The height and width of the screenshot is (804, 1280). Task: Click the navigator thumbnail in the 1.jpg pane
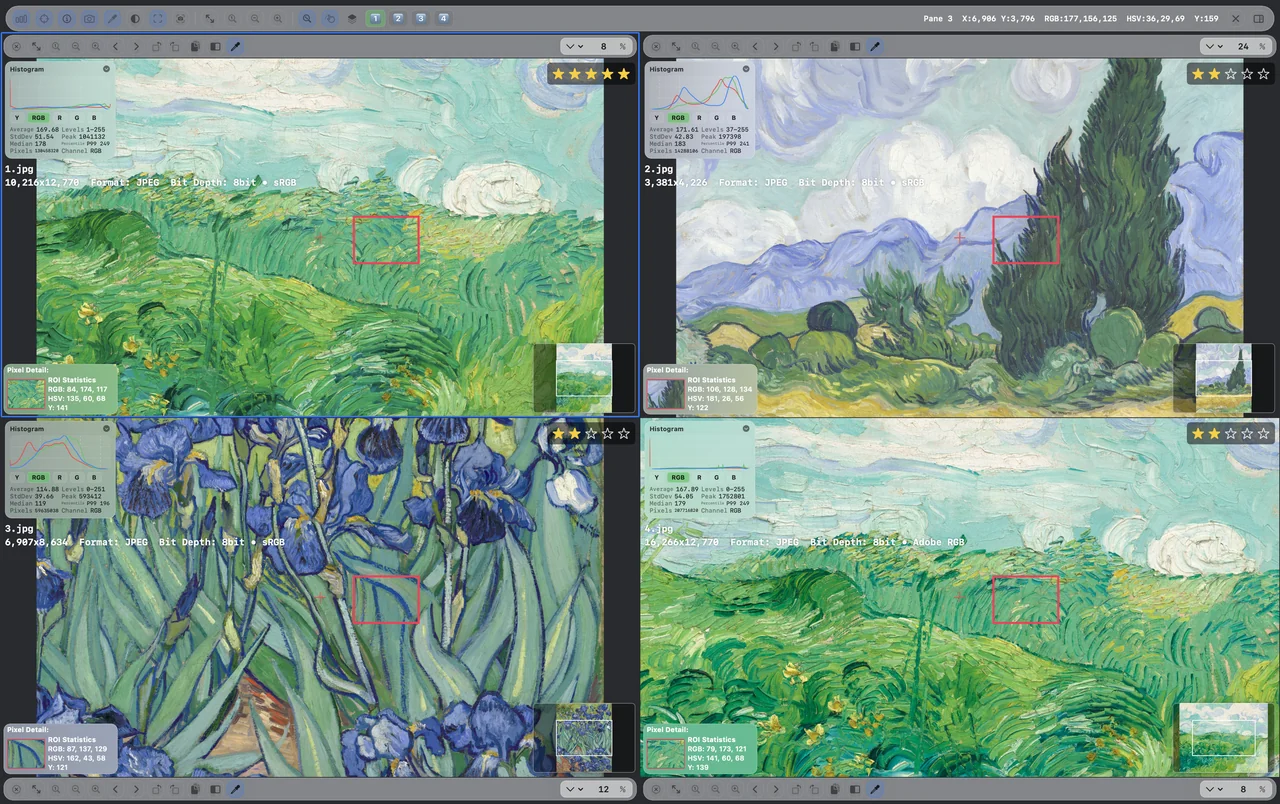point(584,377)
